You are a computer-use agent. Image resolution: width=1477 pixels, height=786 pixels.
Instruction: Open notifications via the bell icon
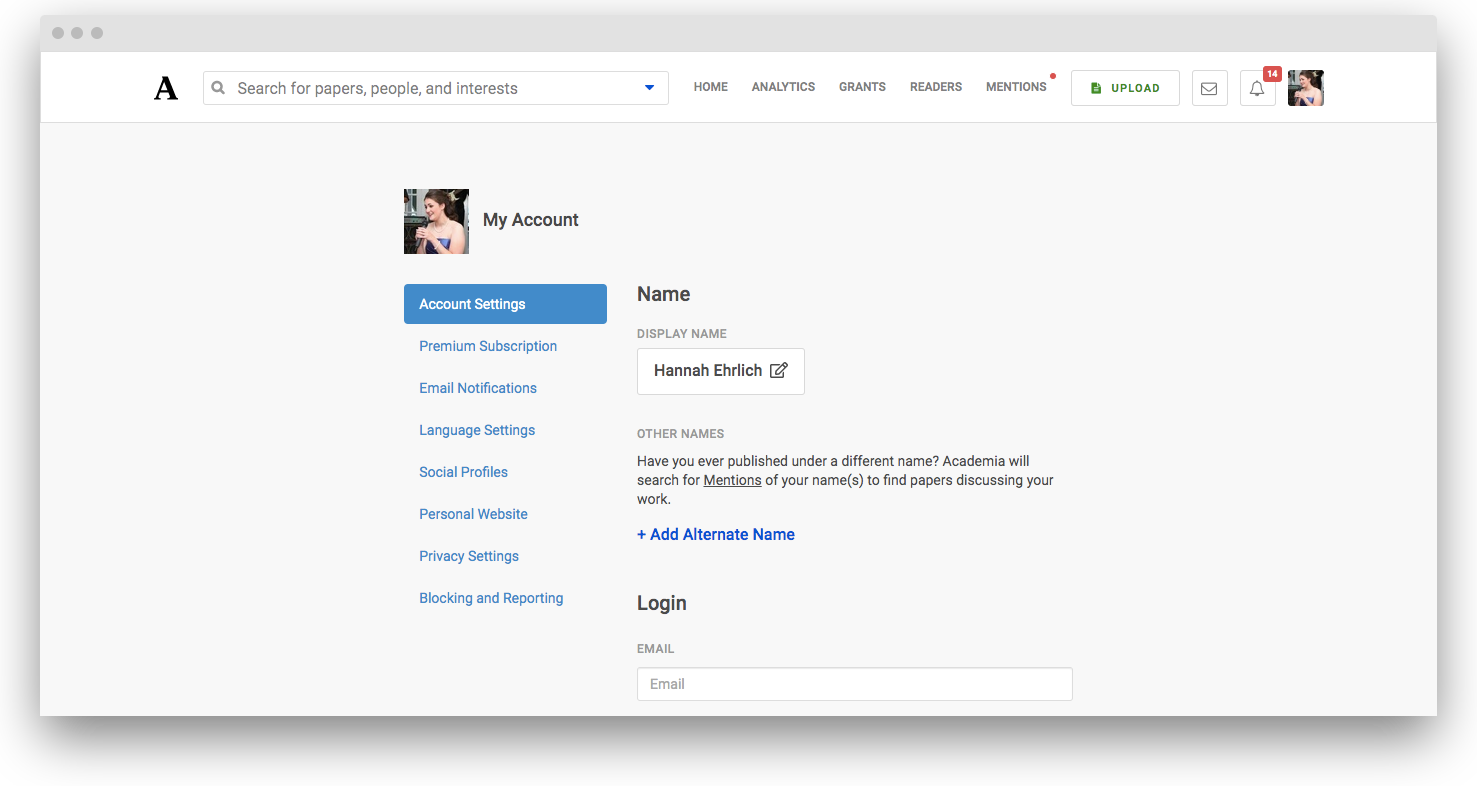[x=1257, y=89]
